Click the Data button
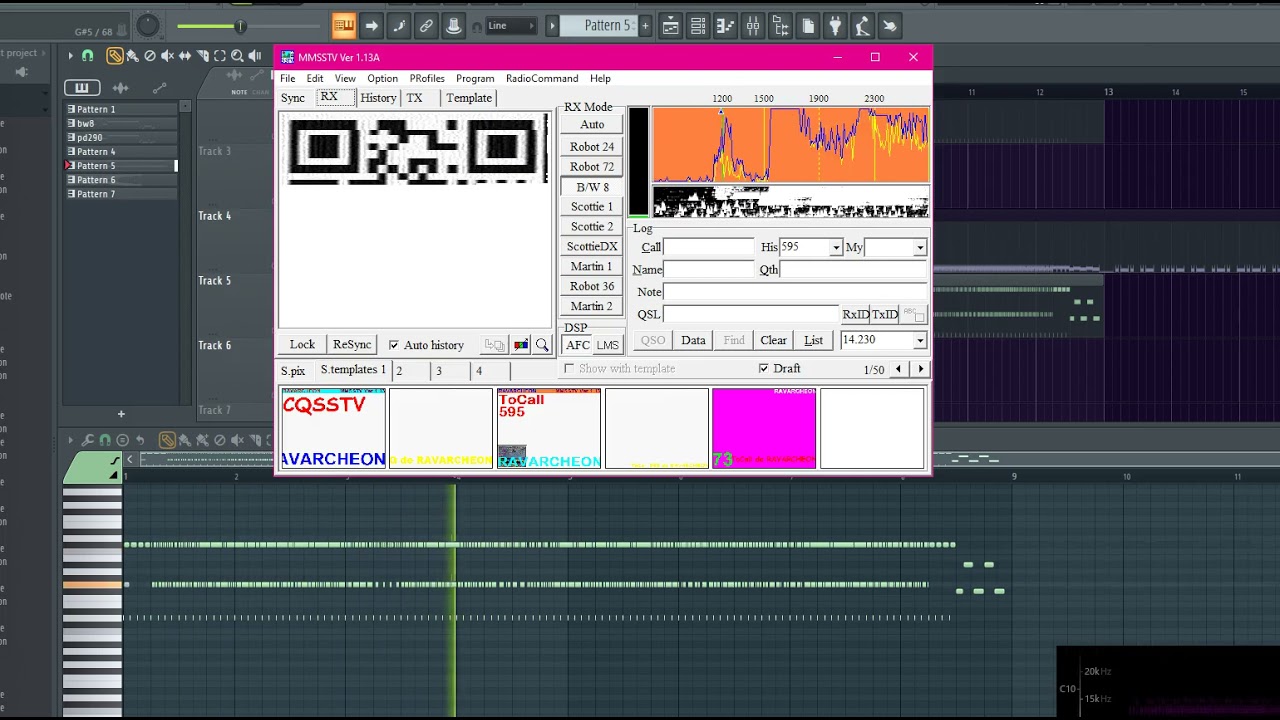 693,340
